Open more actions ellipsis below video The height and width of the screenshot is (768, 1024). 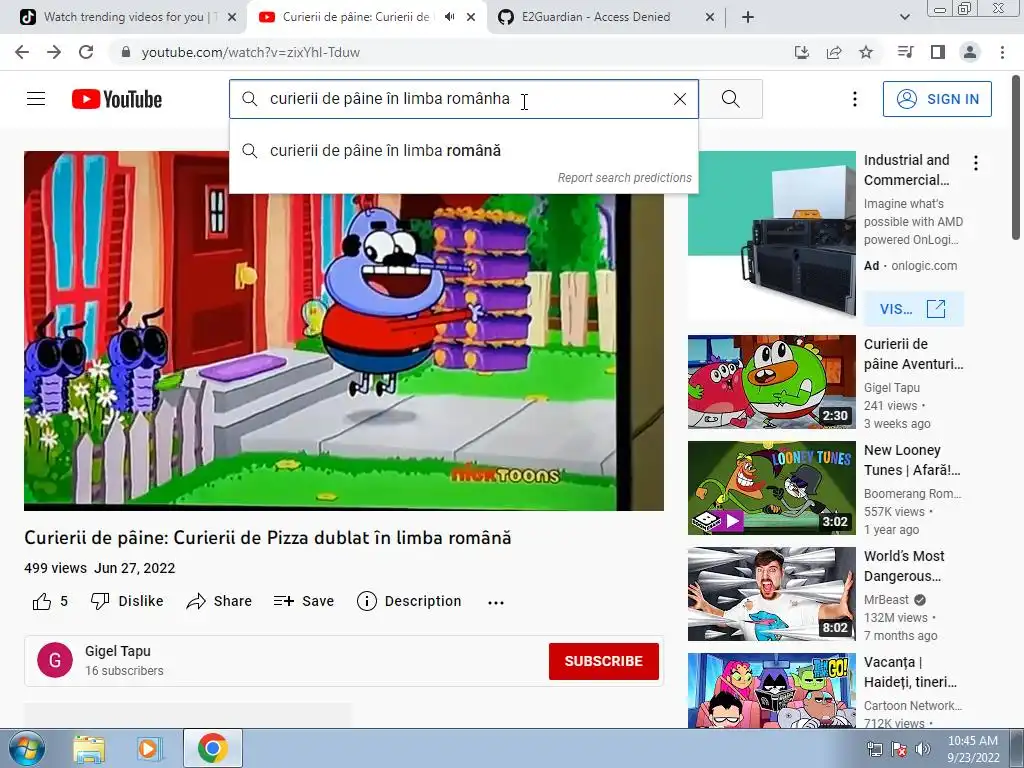pyautogui.click(x=496, y=602)
